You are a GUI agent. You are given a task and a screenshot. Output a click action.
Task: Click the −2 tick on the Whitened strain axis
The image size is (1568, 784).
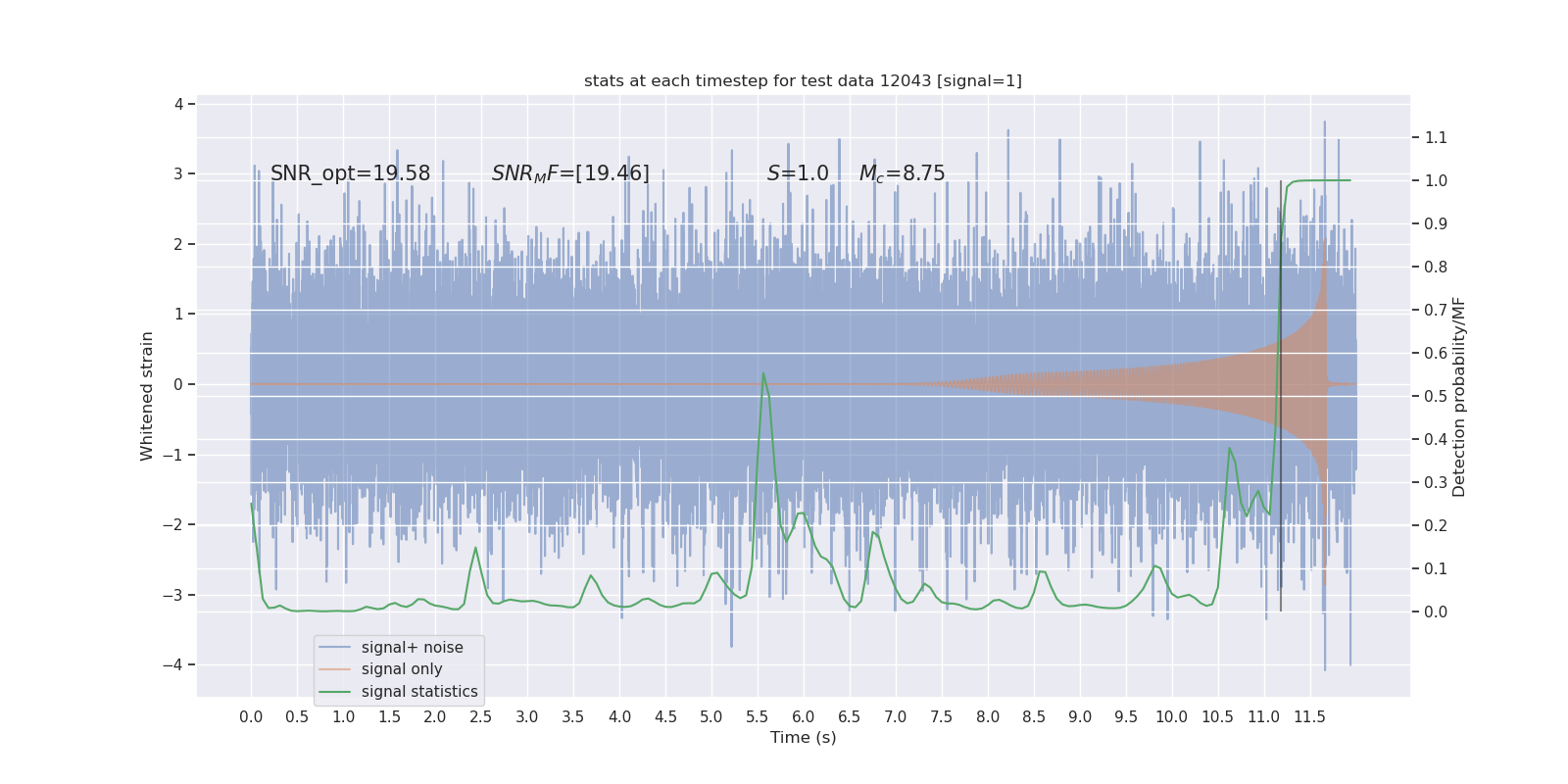(x=172, y=524)
